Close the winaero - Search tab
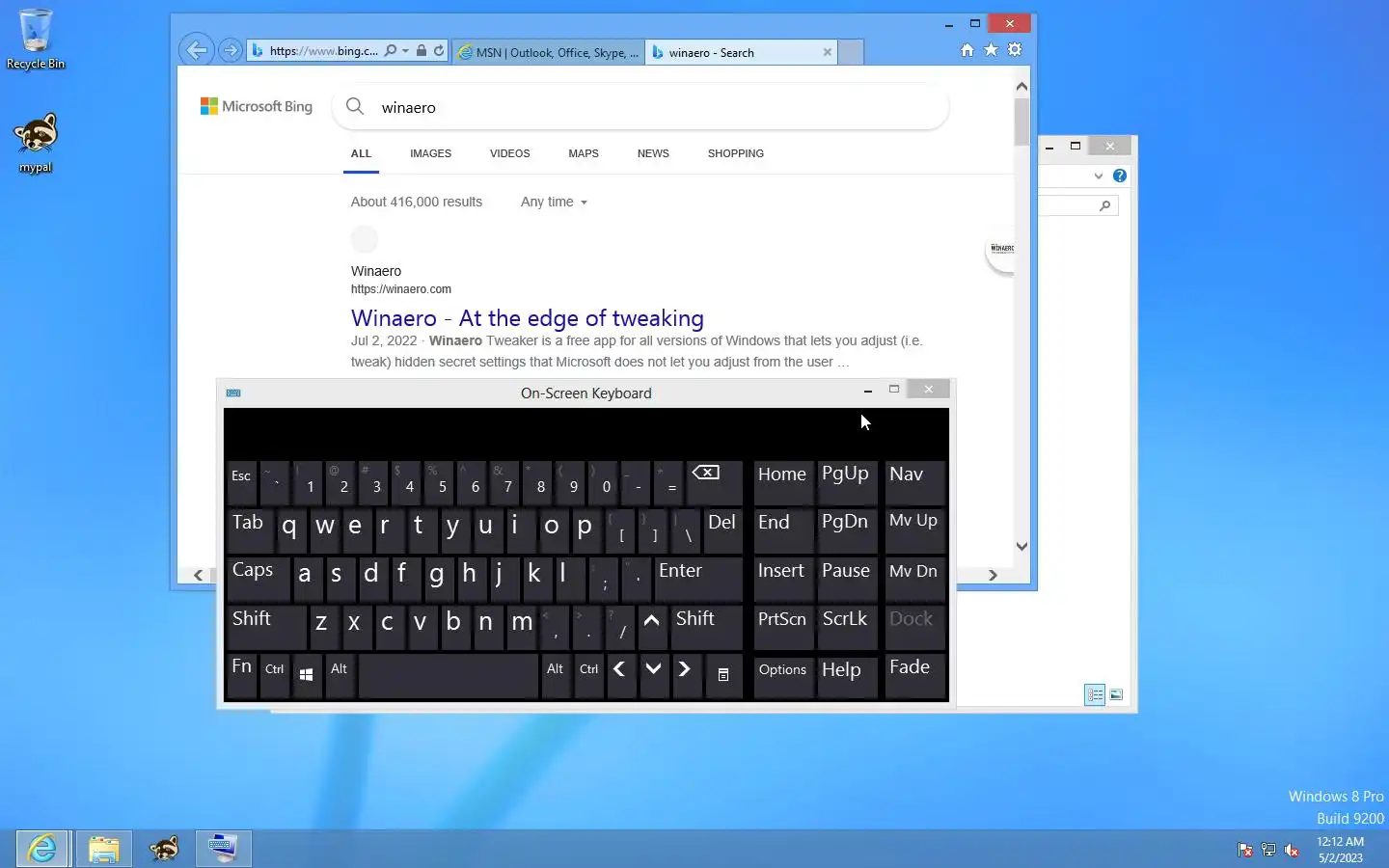 (x=827, y=52)
